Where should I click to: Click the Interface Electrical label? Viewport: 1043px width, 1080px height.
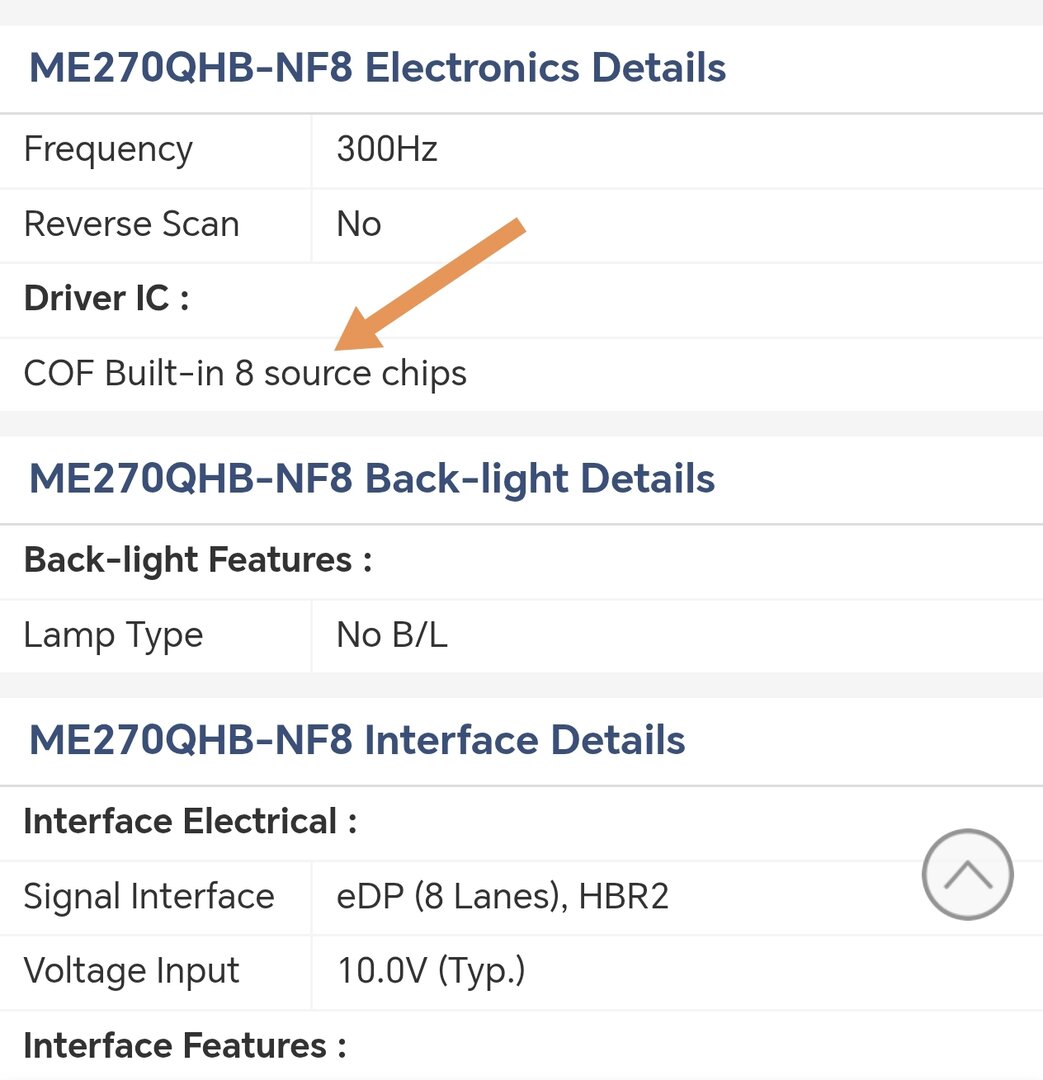tap(189, 822)
